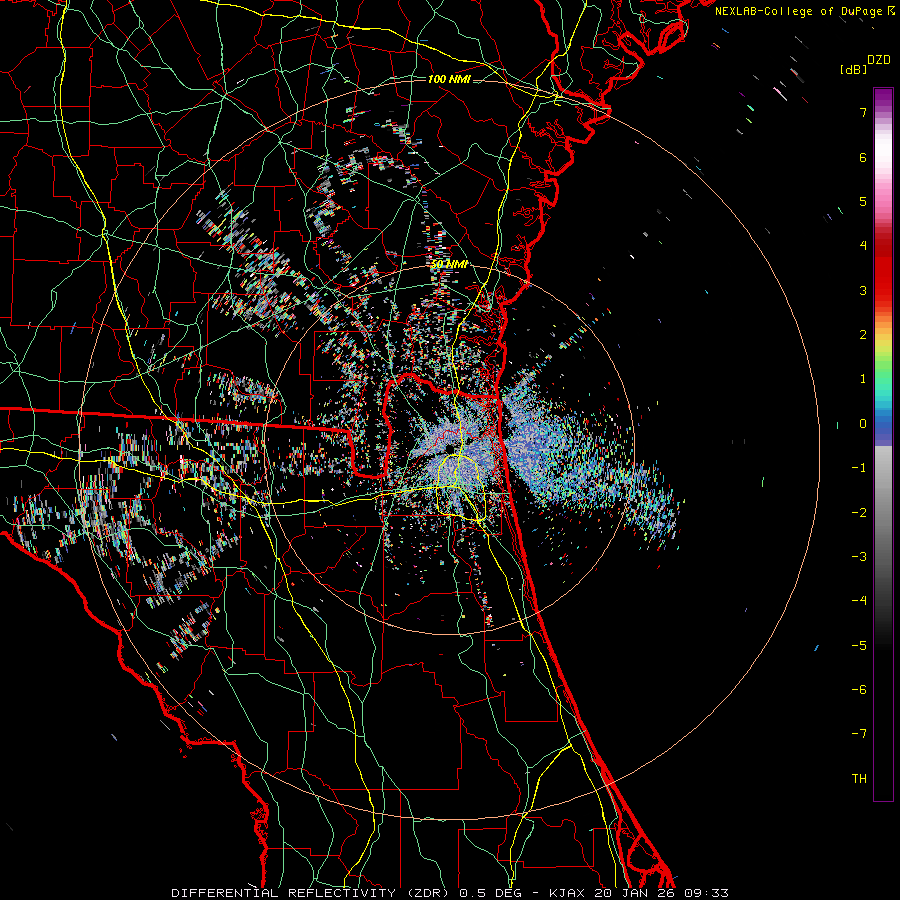Click the -1 value on the scale
Screen dimensions: 900x900
[x=859, y=468]
